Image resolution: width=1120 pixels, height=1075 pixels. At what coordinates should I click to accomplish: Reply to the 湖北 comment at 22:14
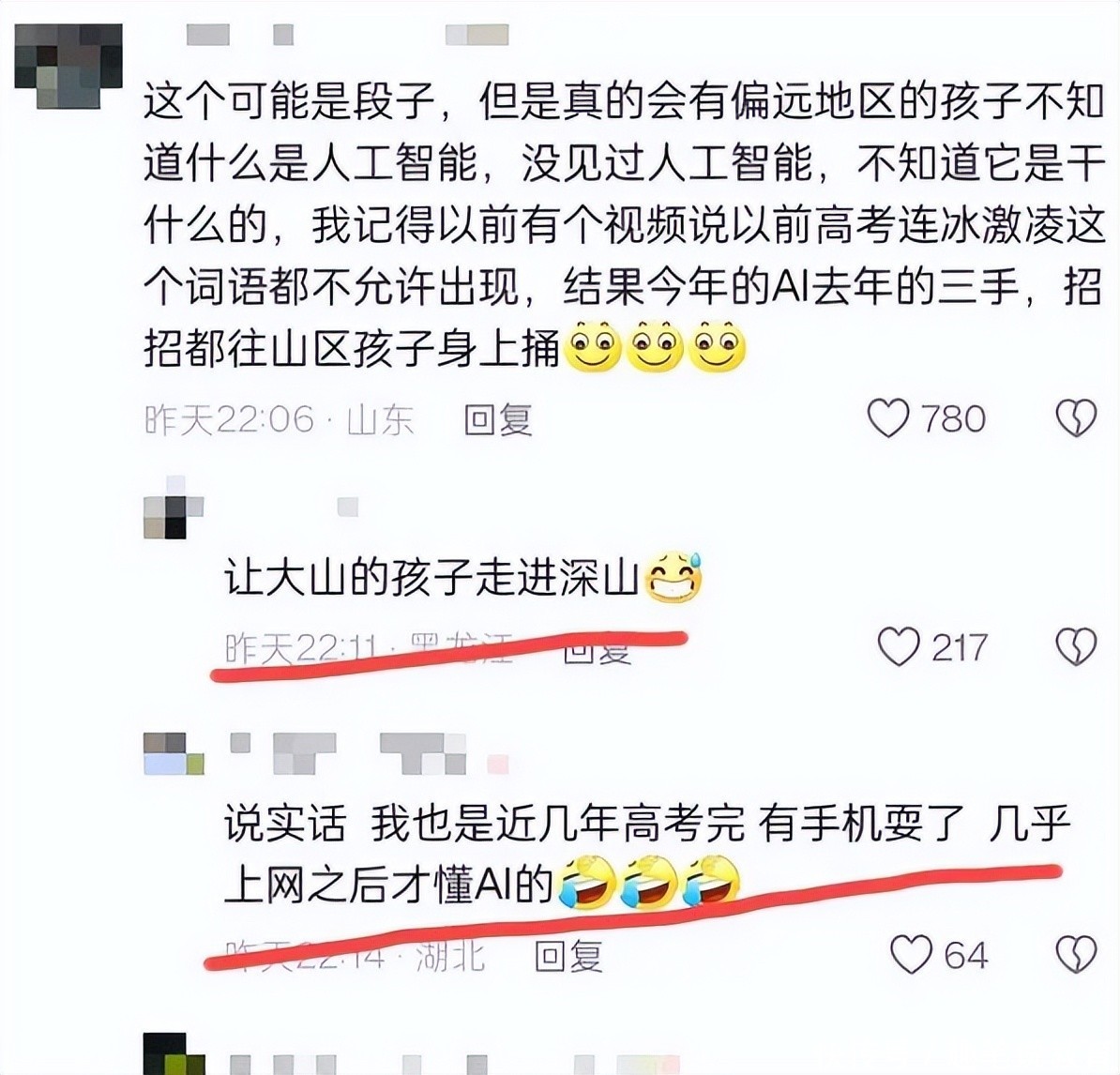coord(568,956)
